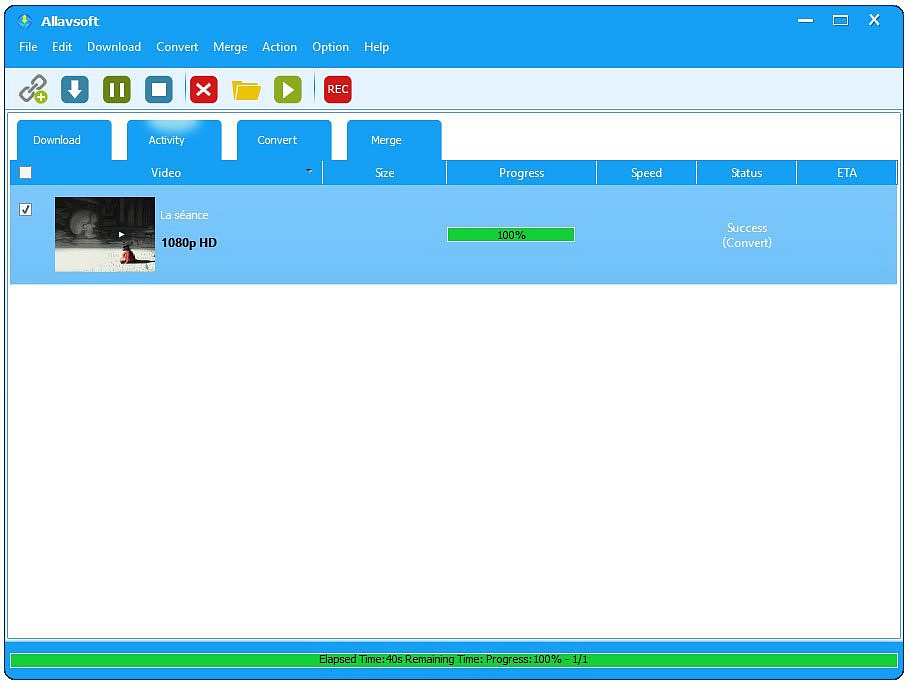The height and width of the screenshot is (687, 909).
Task: Click the Success (Convert) status text
Action: click(x=746, y=235)
